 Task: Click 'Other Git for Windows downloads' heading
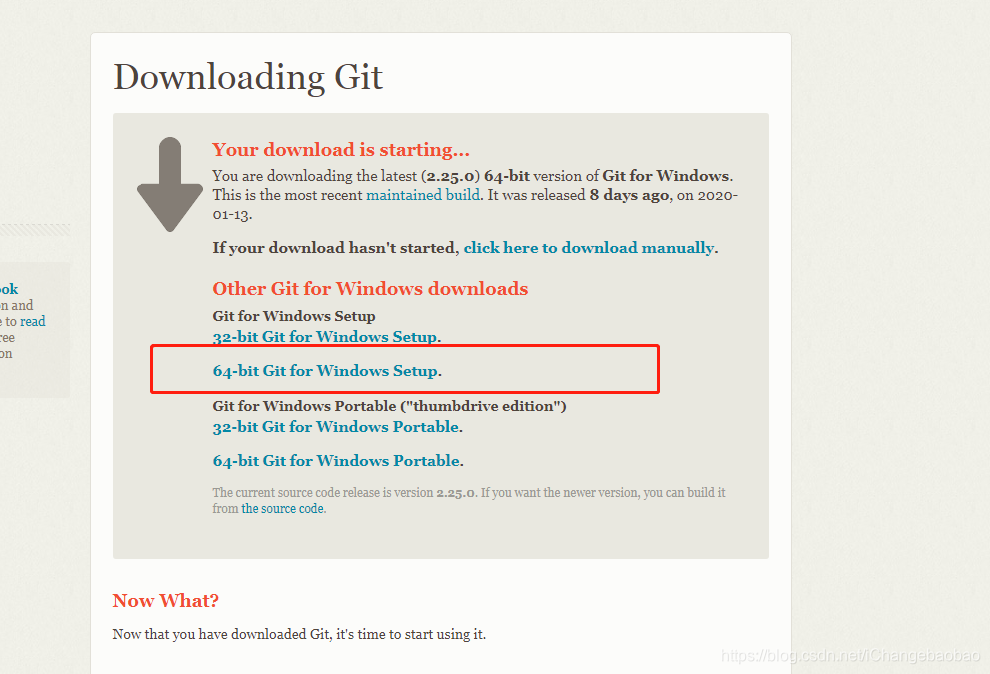point(370,288)
